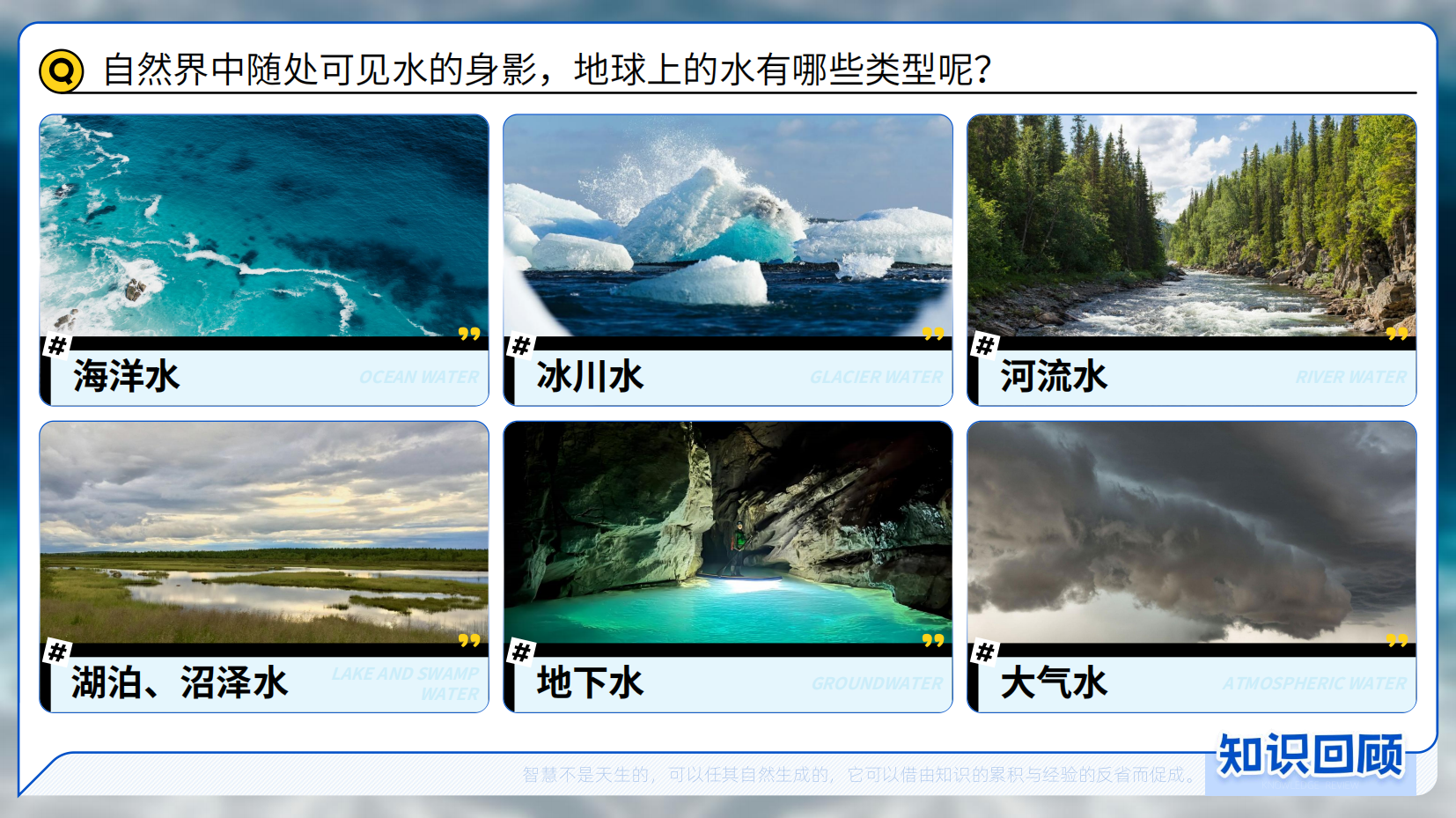Click the yellow quote mark on the storm-cloud photo
Image resolution: width=1456 pixels, height=818 pixels.
coord(1397,640)
